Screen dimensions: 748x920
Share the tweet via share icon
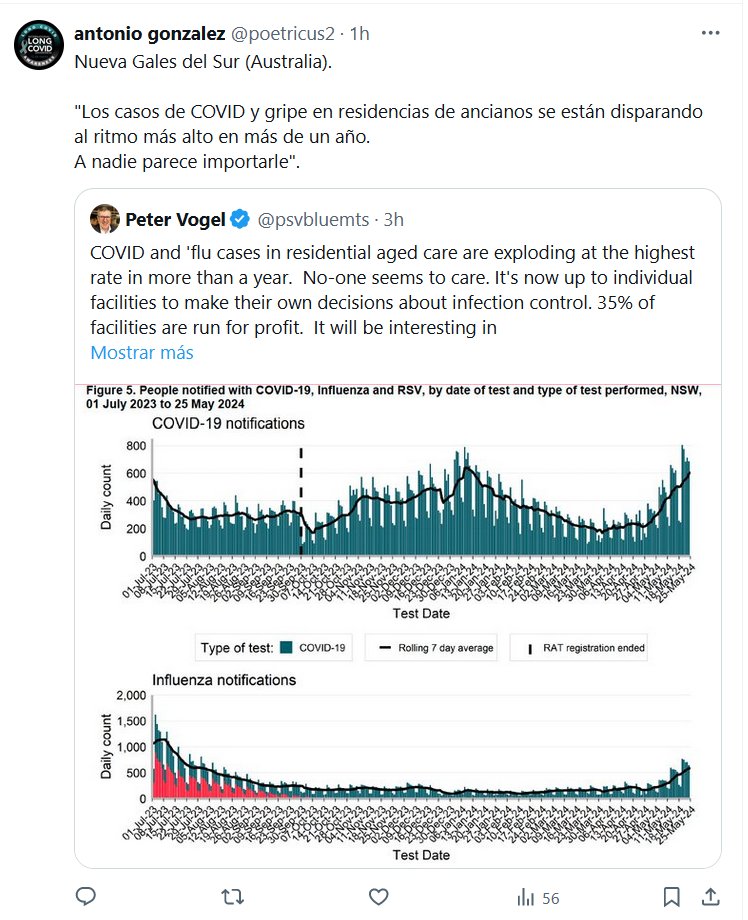tap(710, 896)
